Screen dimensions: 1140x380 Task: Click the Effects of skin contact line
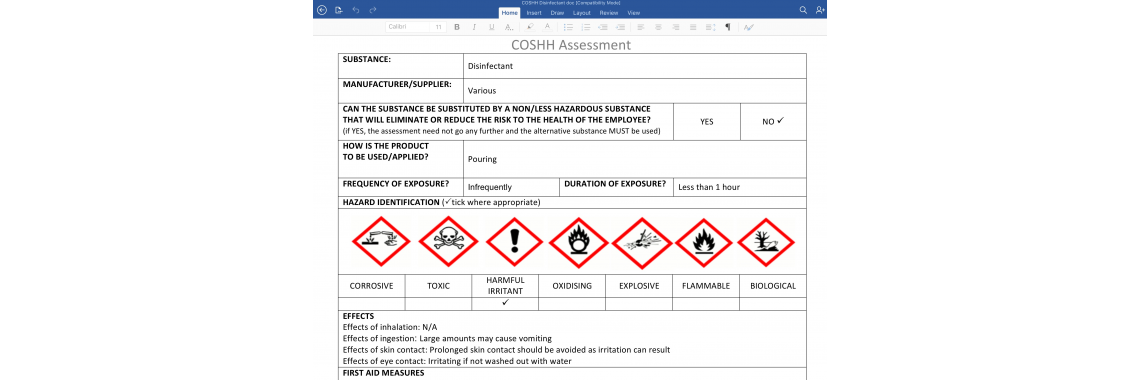[506, 349]
